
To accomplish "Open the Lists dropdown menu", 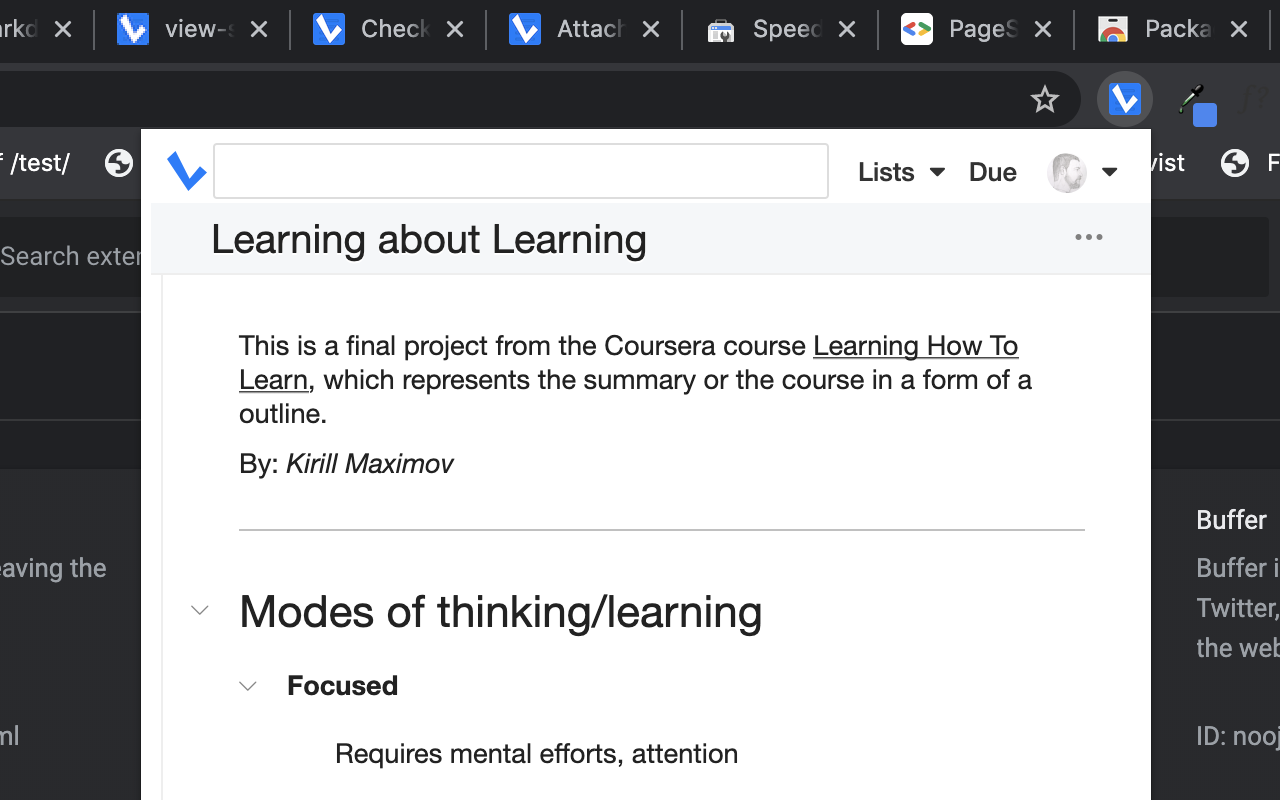I will pos(900,172).
